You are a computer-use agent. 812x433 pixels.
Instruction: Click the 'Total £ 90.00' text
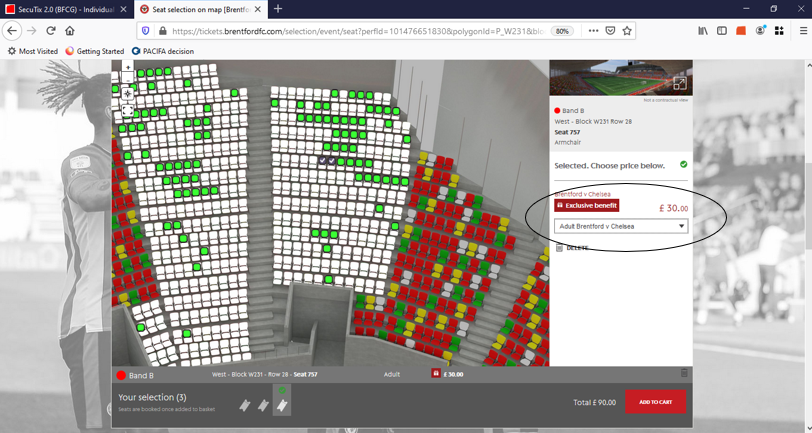coord(594,402)
